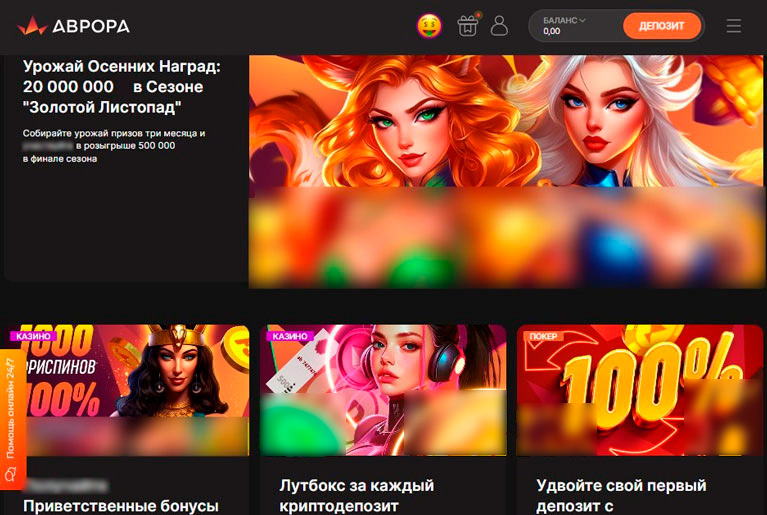
Task: Open the main banner with fox girls
Action: [x=506, y=171]
